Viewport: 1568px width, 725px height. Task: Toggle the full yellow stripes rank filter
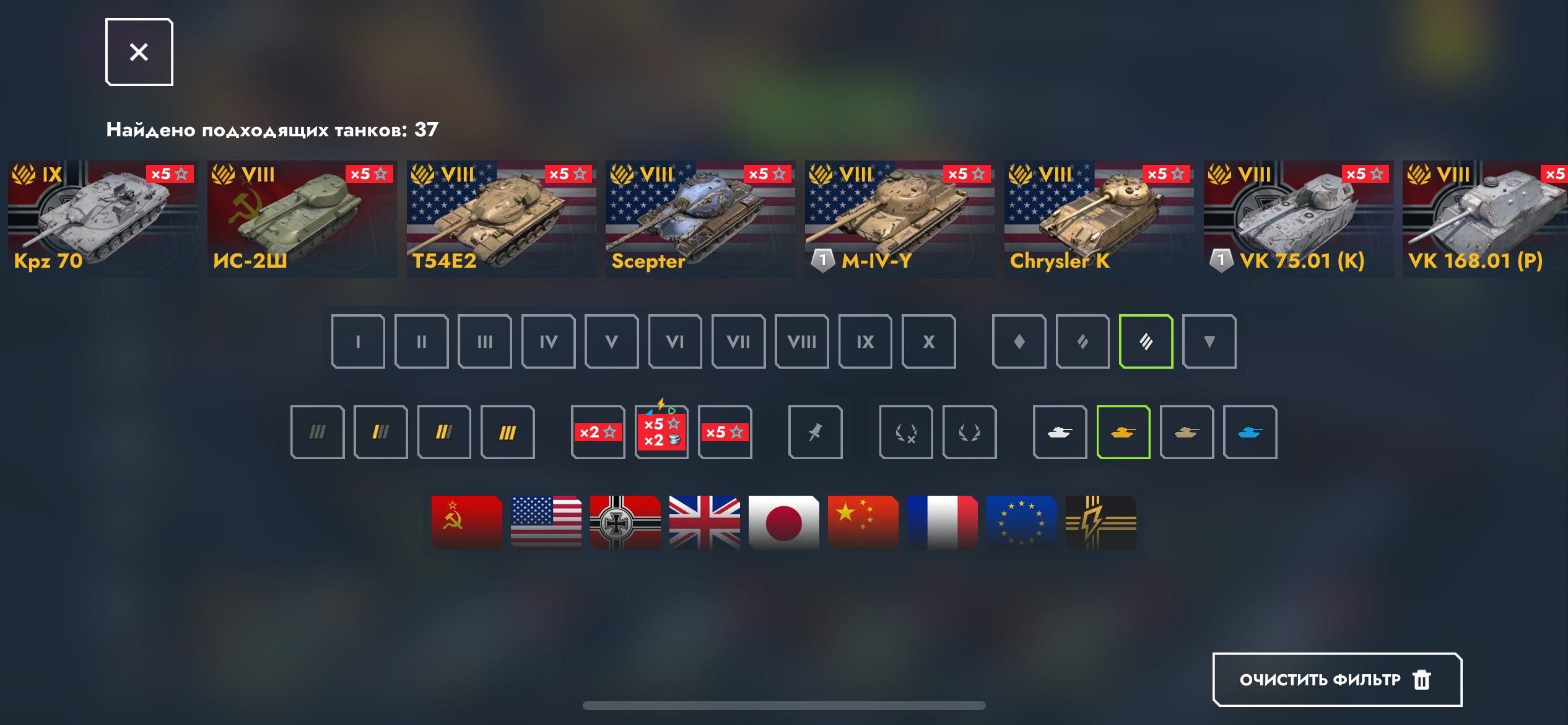[x=508, y=432]
